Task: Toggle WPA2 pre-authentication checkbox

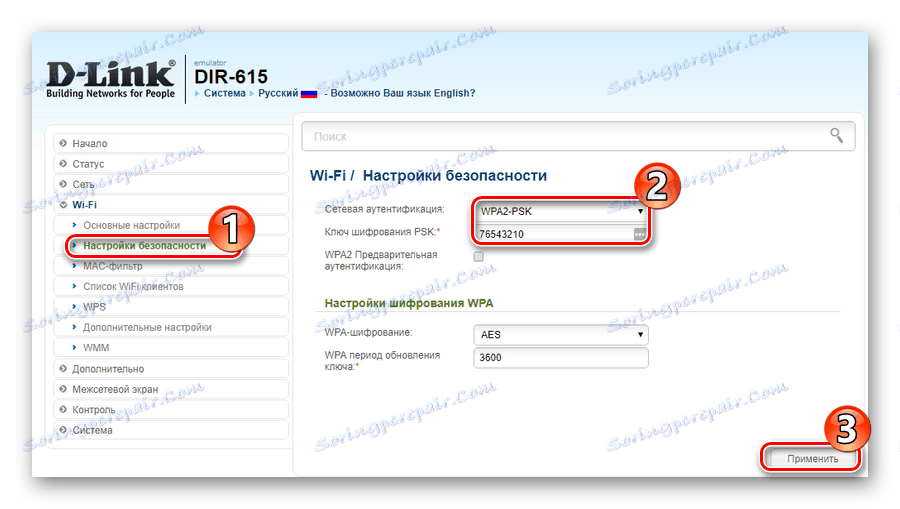Action: click(x=478, y=257)
